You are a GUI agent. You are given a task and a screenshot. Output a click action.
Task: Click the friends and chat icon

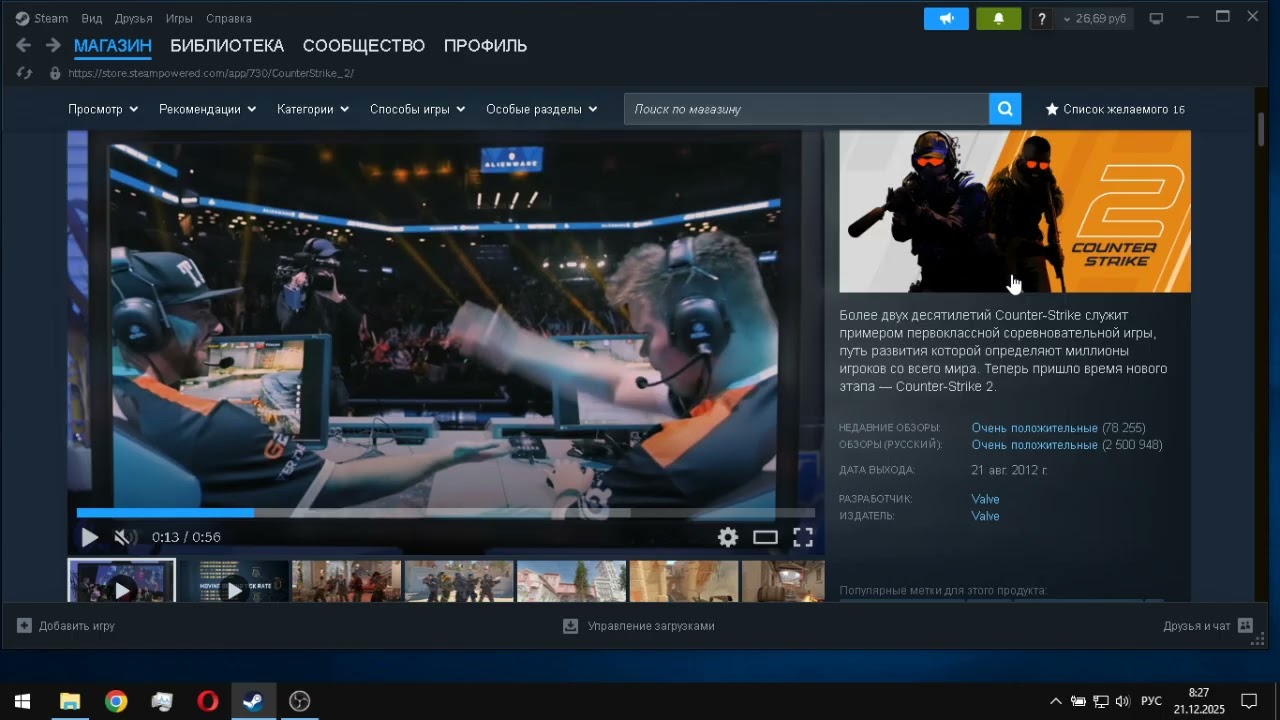click(1245, 625)
